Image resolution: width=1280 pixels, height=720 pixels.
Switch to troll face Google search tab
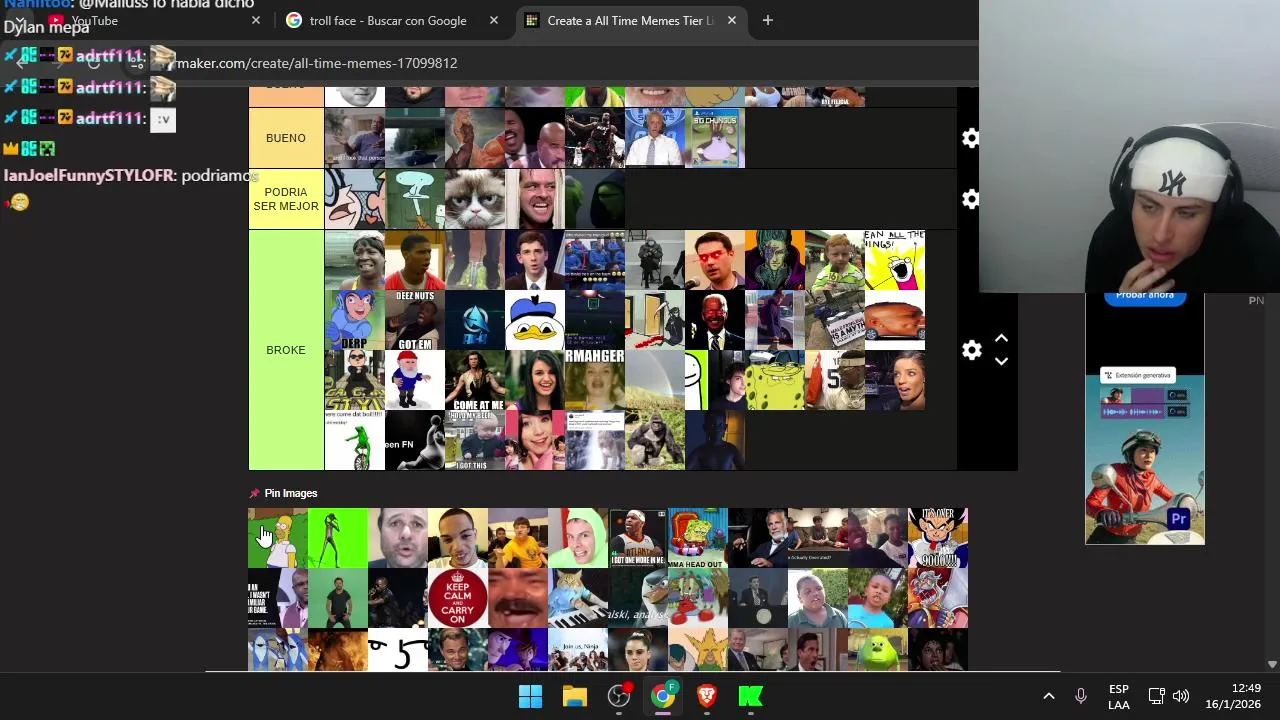[388, 20]
